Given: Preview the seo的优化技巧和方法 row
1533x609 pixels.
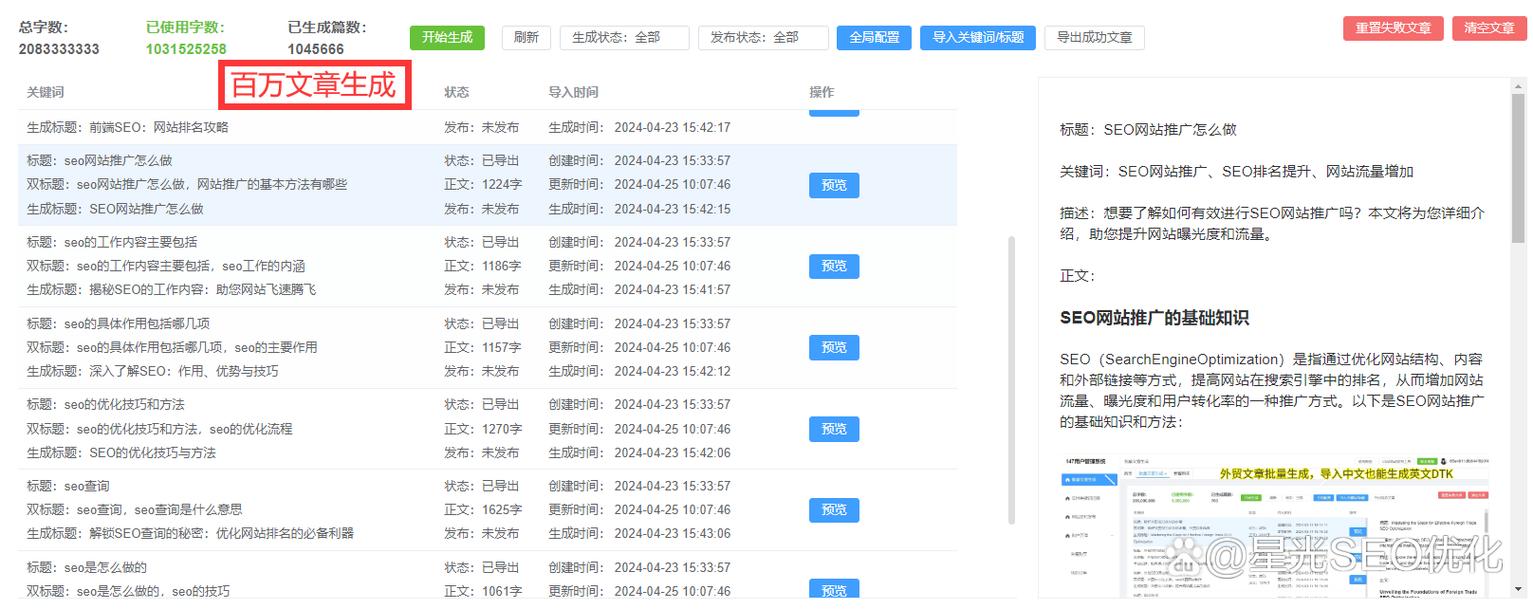Looking at the screenshot, I should click(x=834, y=429).
